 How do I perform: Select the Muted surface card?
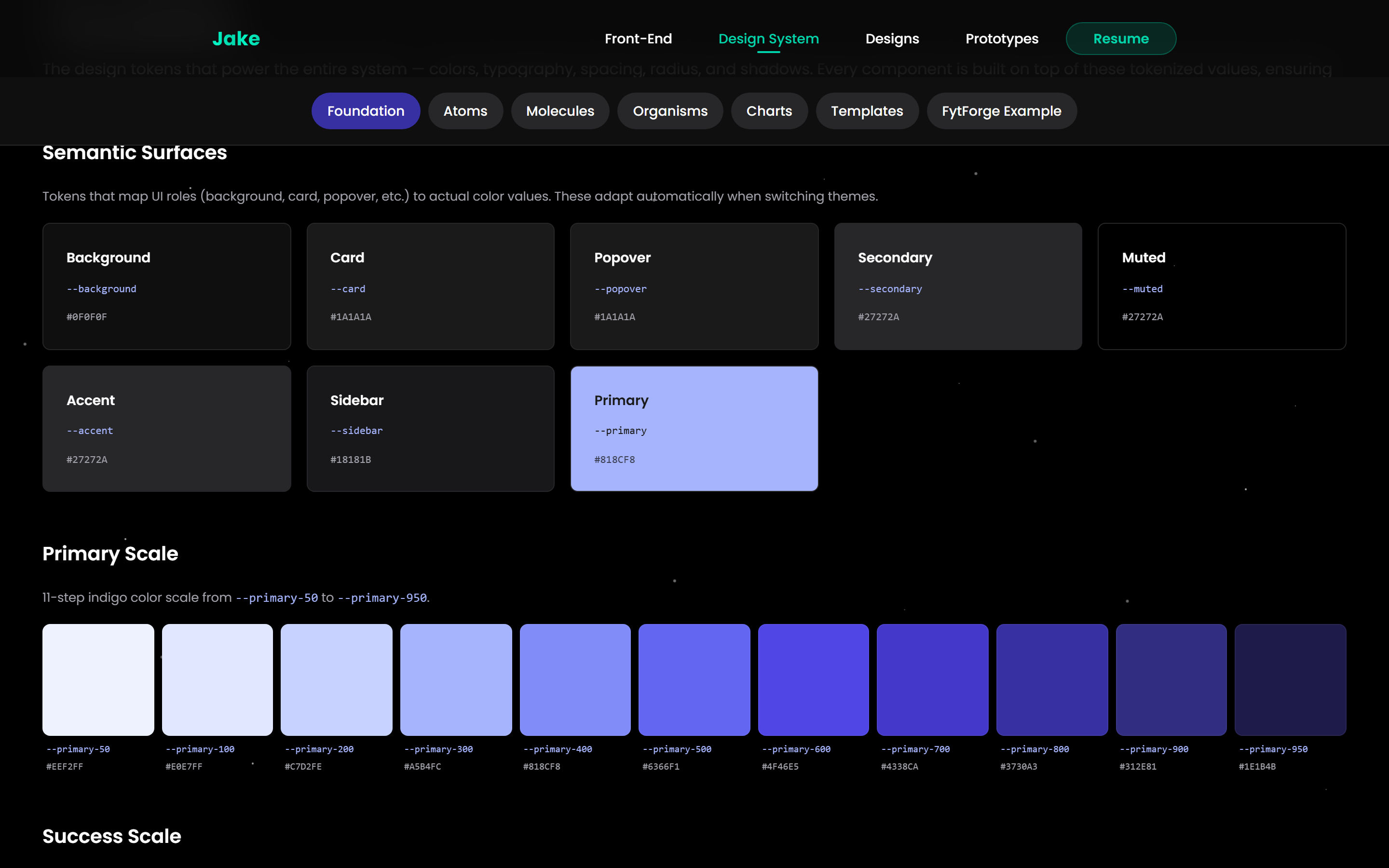click(1221, 286)
